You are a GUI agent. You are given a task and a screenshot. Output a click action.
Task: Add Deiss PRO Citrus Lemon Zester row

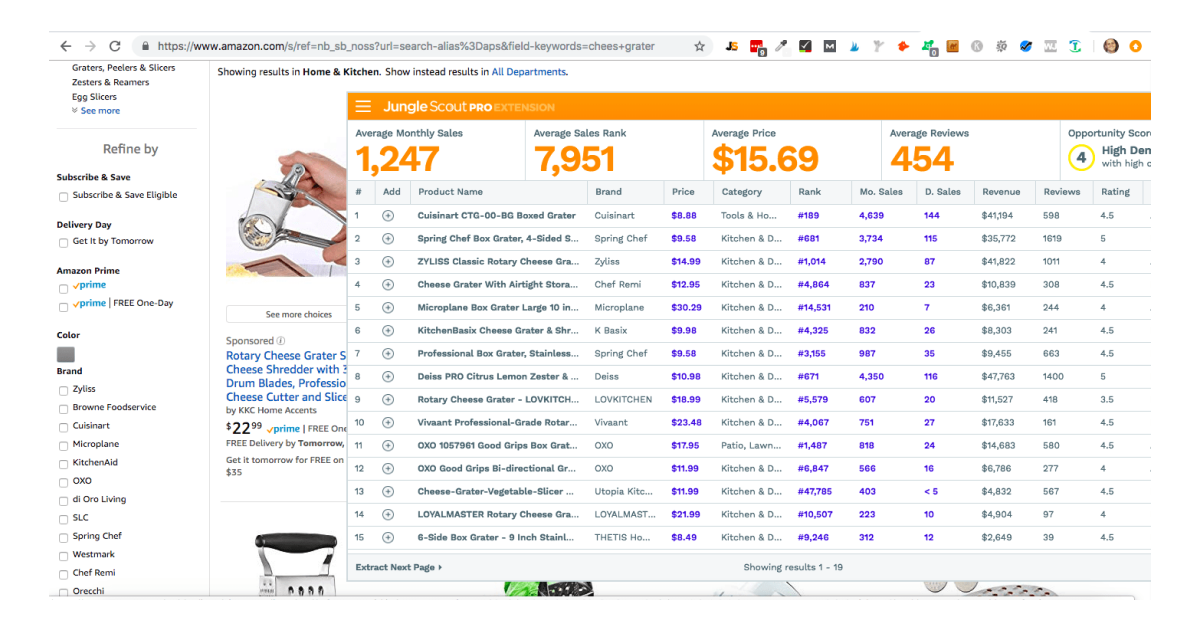pyautogui.click(x=388, y=376)
